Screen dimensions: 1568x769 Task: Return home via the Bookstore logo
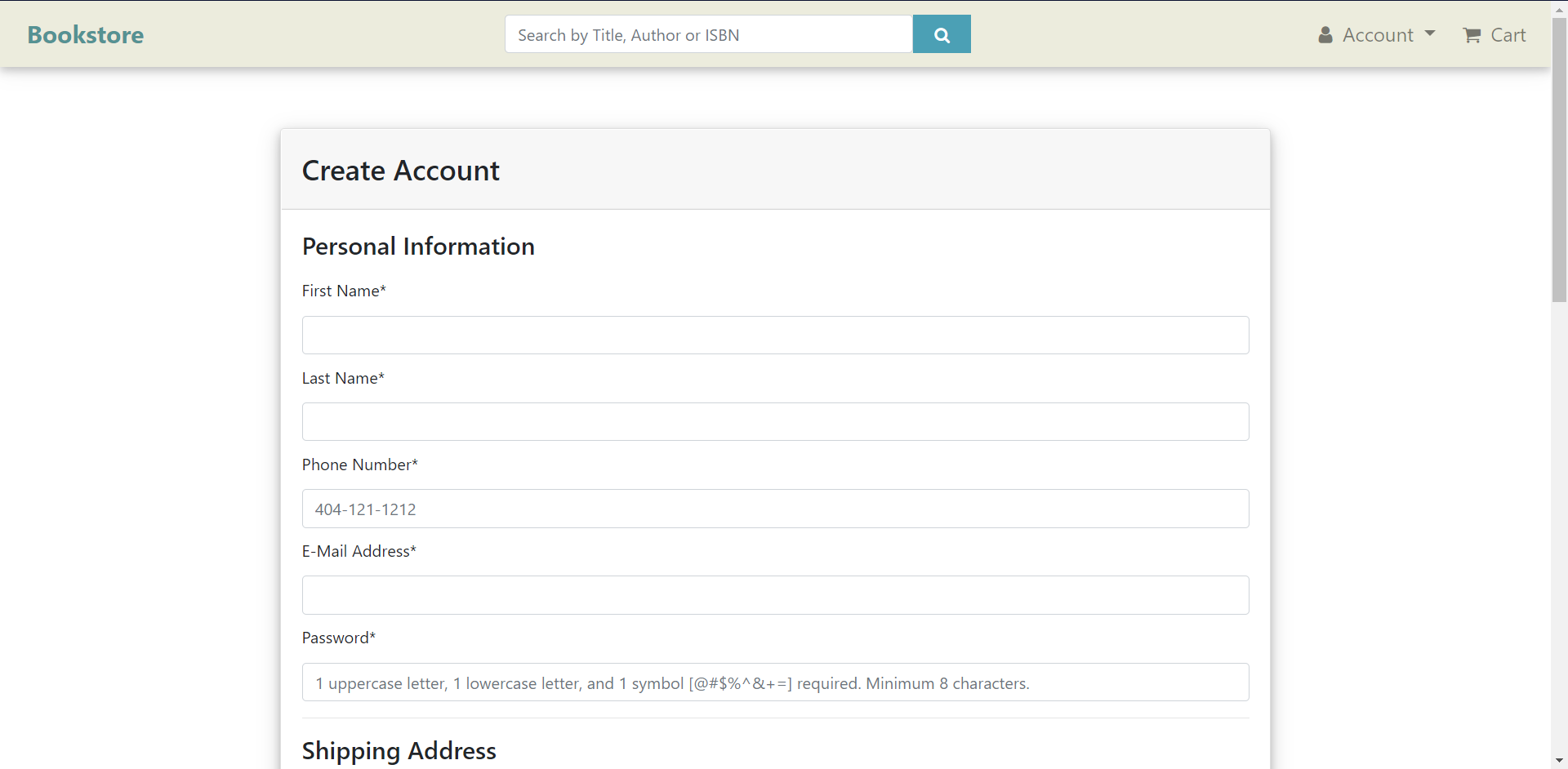click(86, 35)
